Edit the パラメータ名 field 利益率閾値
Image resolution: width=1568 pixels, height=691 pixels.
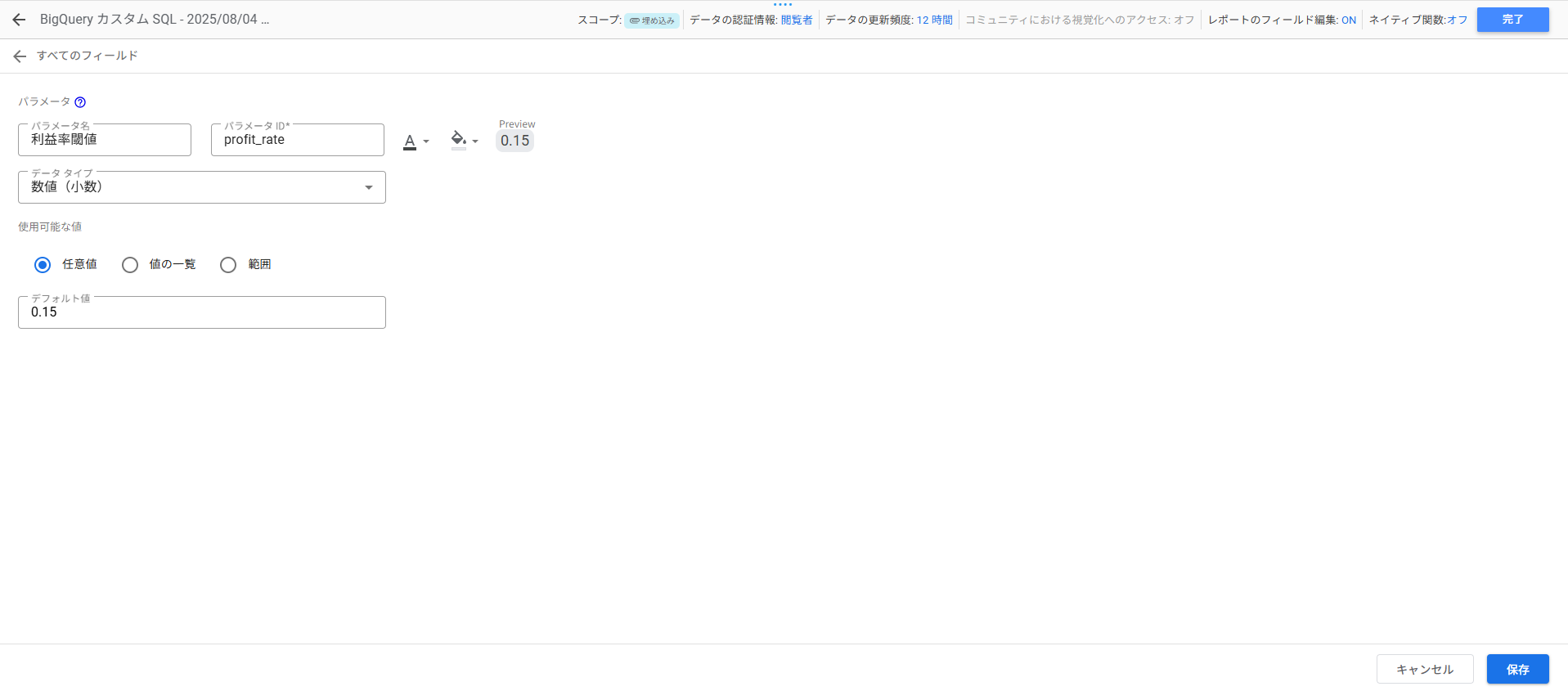click(105, 140)
